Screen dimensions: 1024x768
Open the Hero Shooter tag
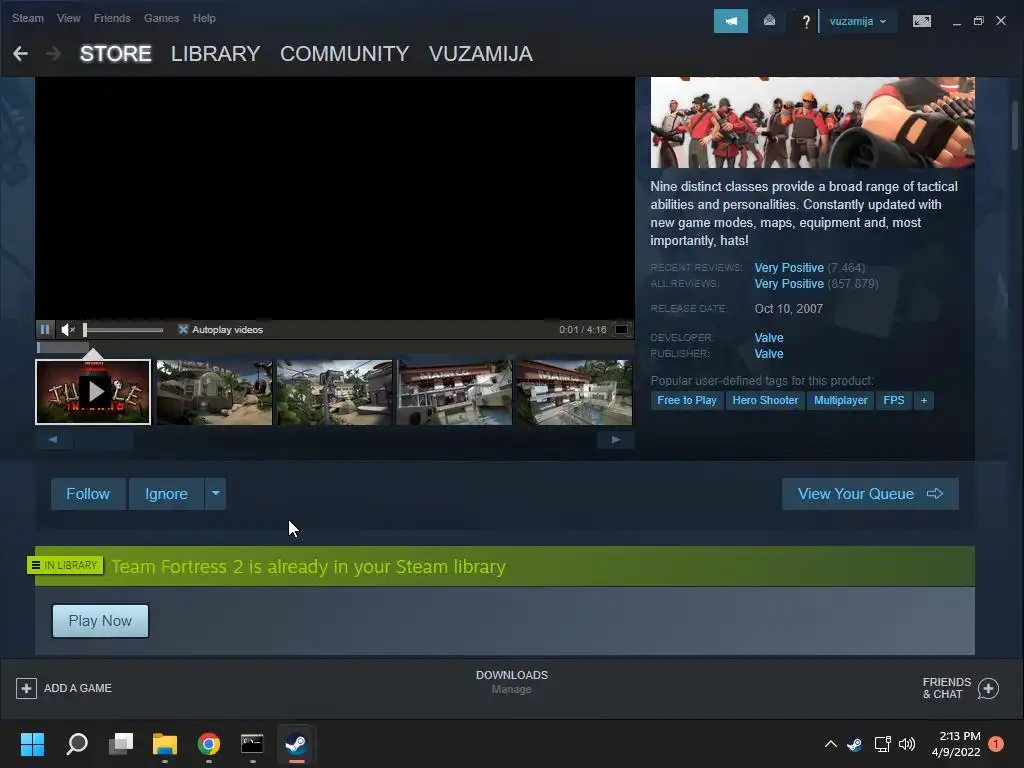coord(765,400)
